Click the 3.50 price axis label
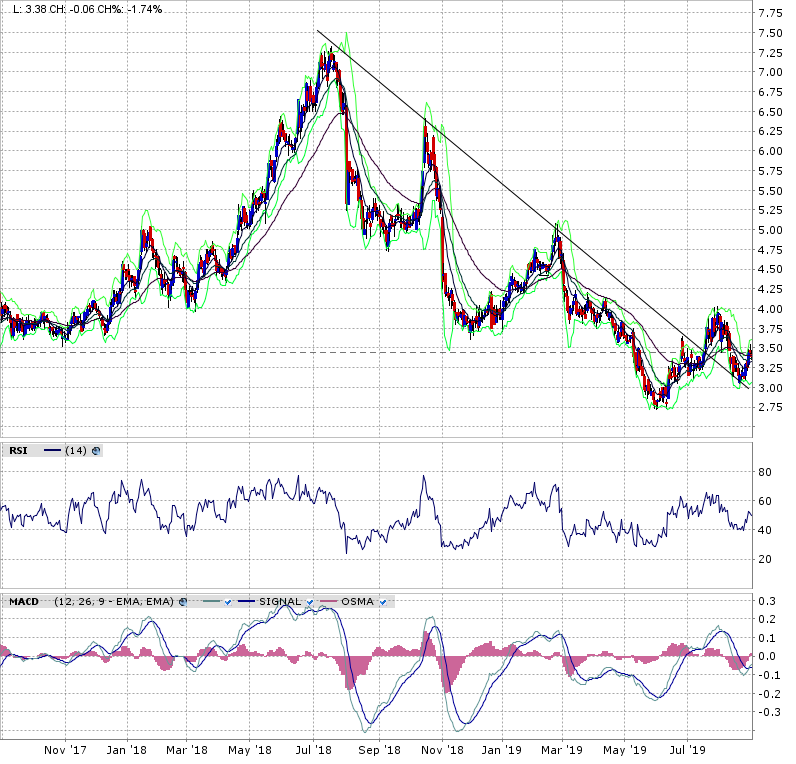796x764 pixels. [770, 348]
